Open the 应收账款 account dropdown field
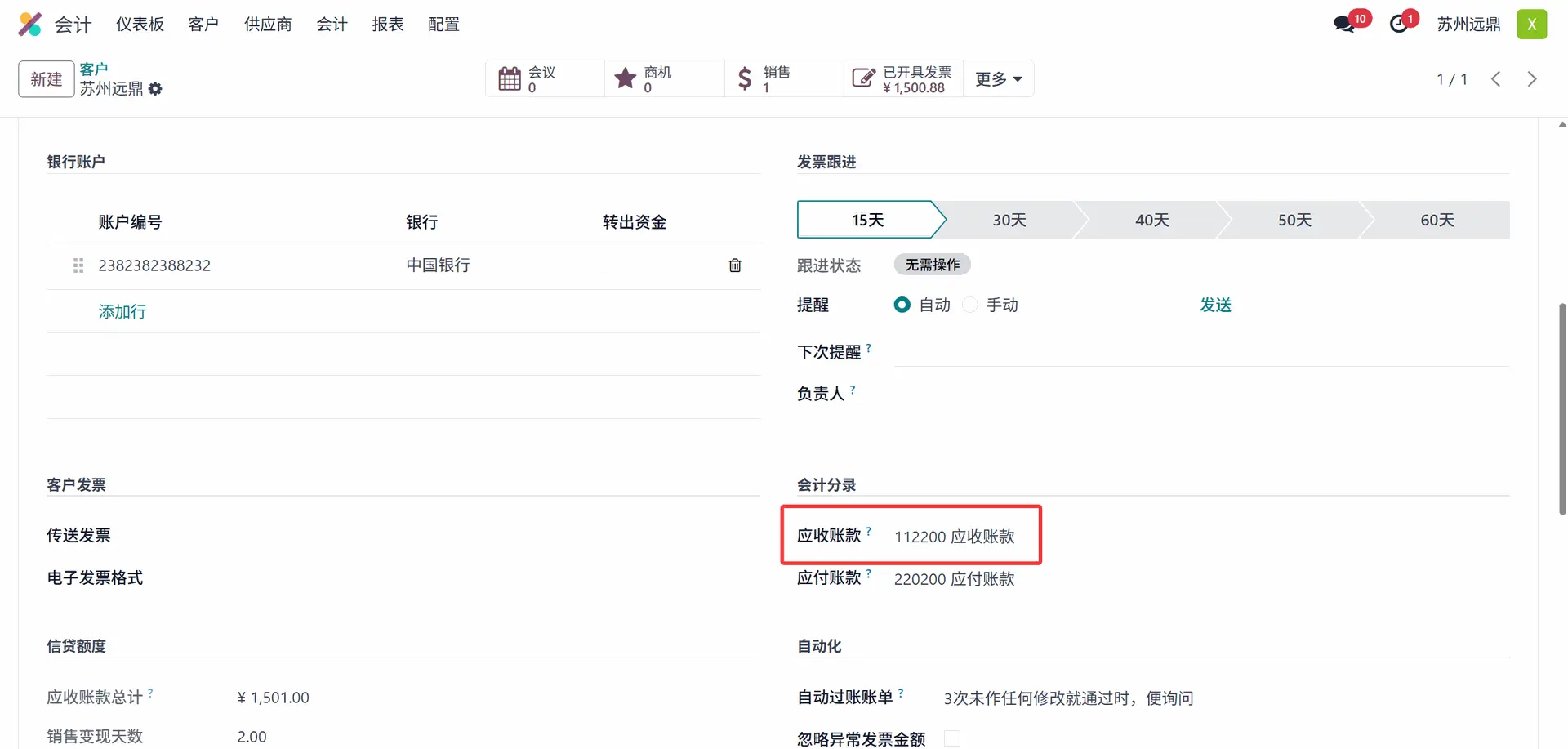 (954, 537)
